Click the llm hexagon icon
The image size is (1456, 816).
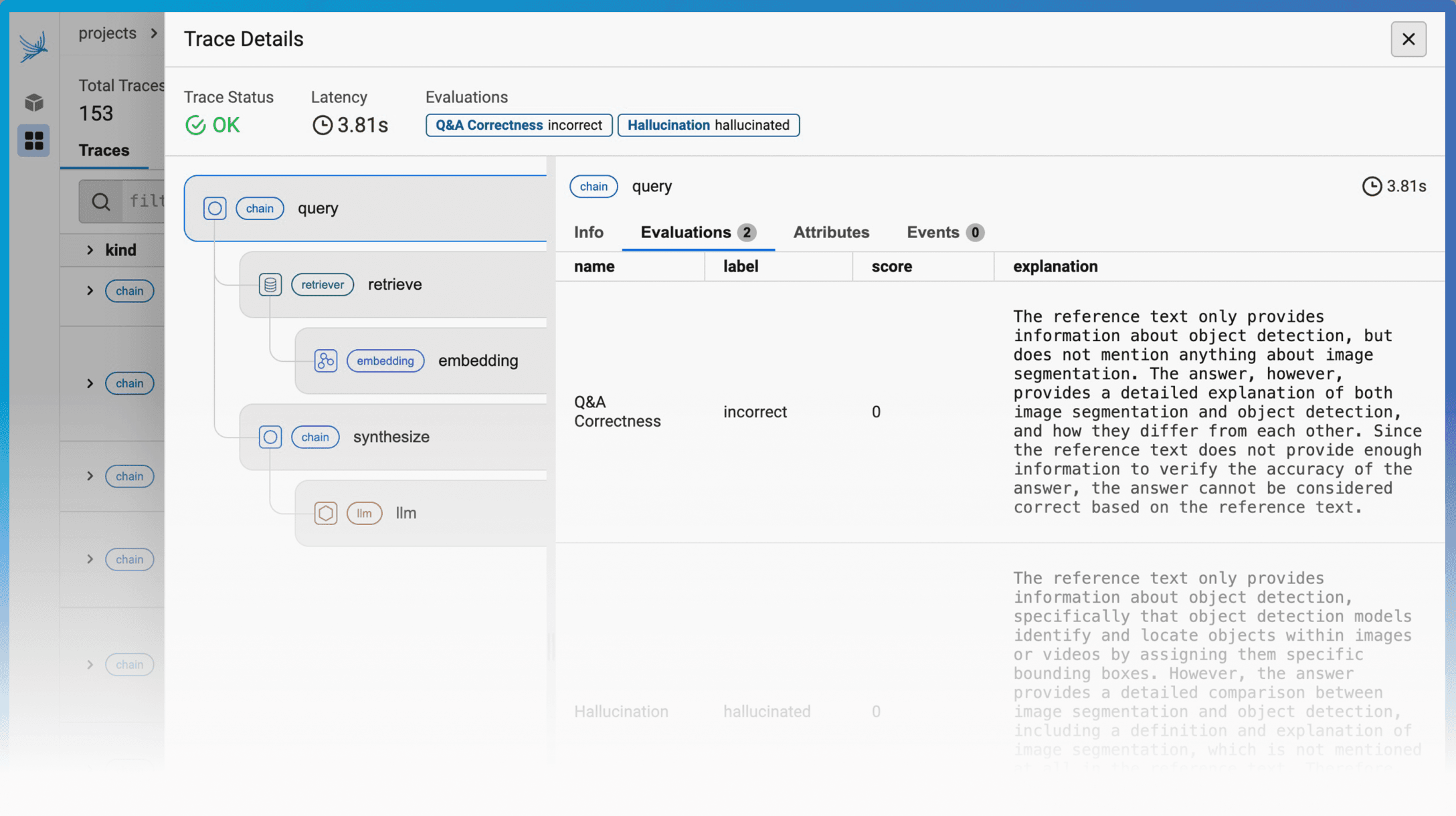coord(326,513)
